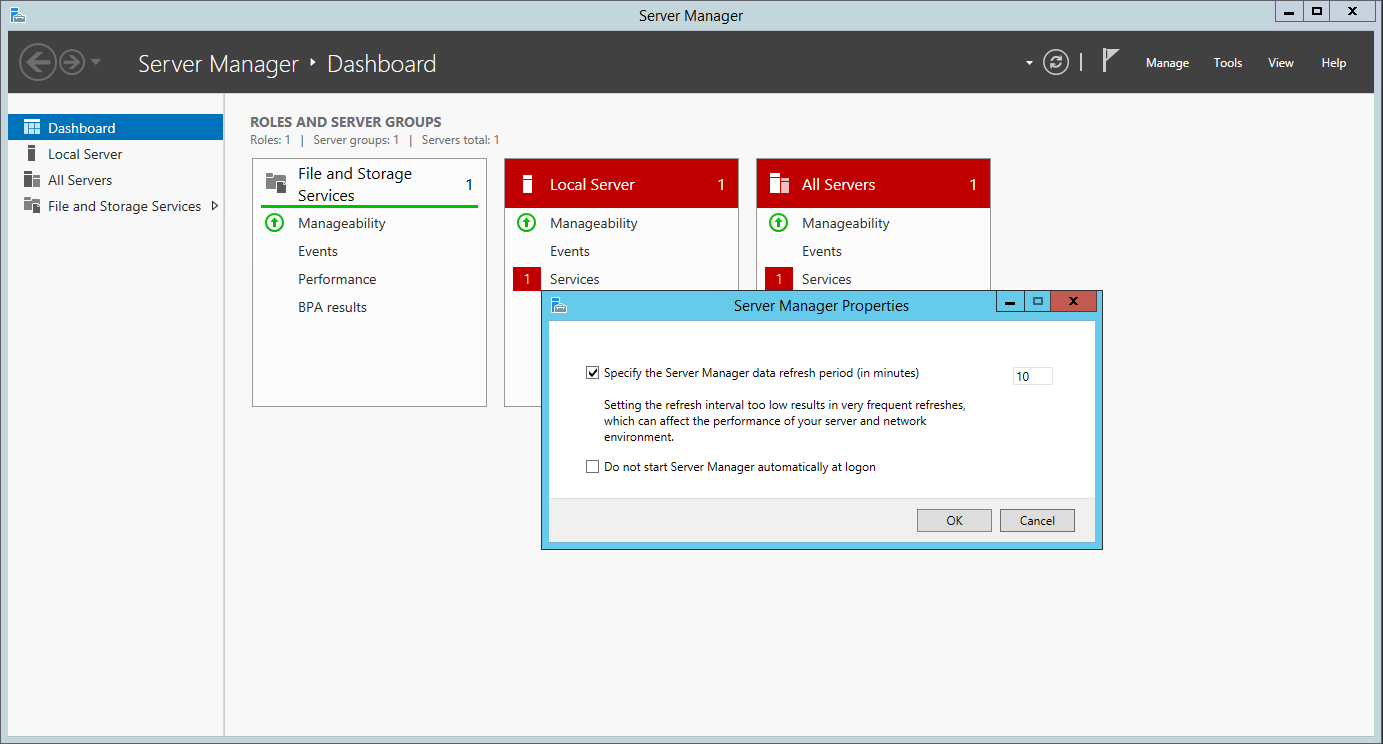Click the Local Server tile icon

pos(527,184)
